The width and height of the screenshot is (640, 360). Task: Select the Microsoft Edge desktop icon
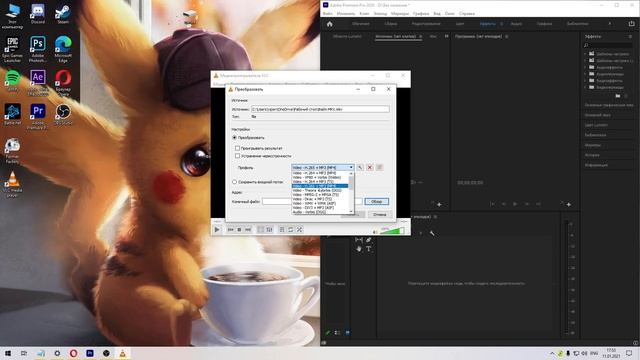pos(63,49)
